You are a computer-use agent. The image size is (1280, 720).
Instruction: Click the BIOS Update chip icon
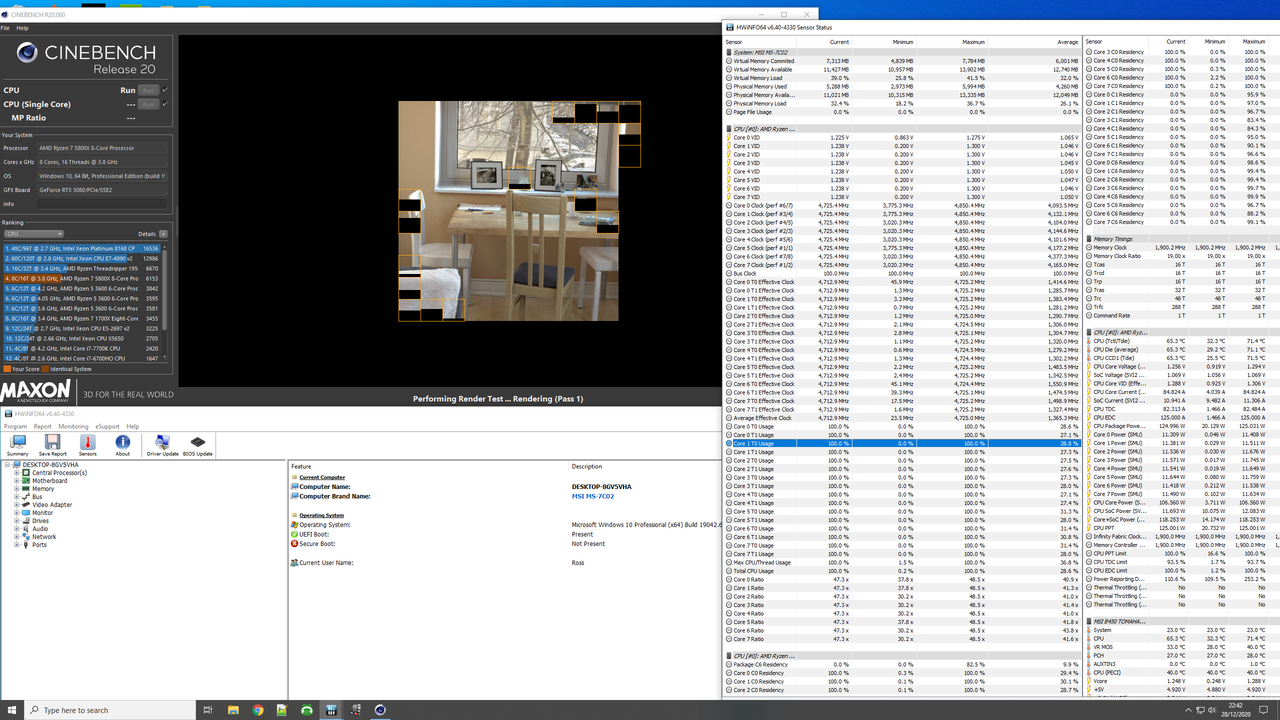[x=198, y=445]
